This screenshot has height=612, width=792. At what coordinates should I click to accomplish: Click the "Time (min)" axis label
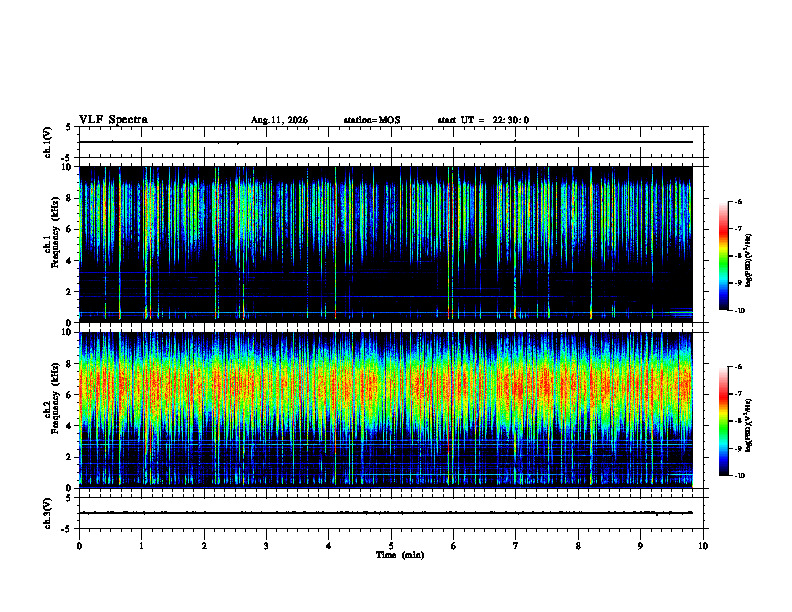pos(400,555)
